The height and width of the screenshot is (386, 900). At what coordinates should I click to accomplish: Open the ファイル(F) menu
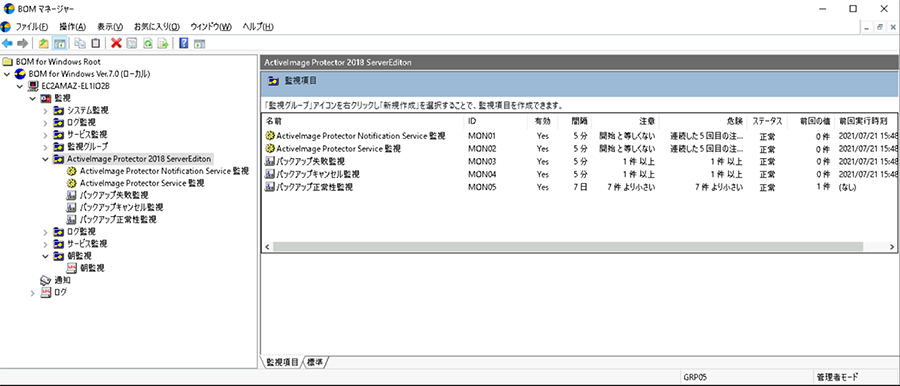click(32, 26)
